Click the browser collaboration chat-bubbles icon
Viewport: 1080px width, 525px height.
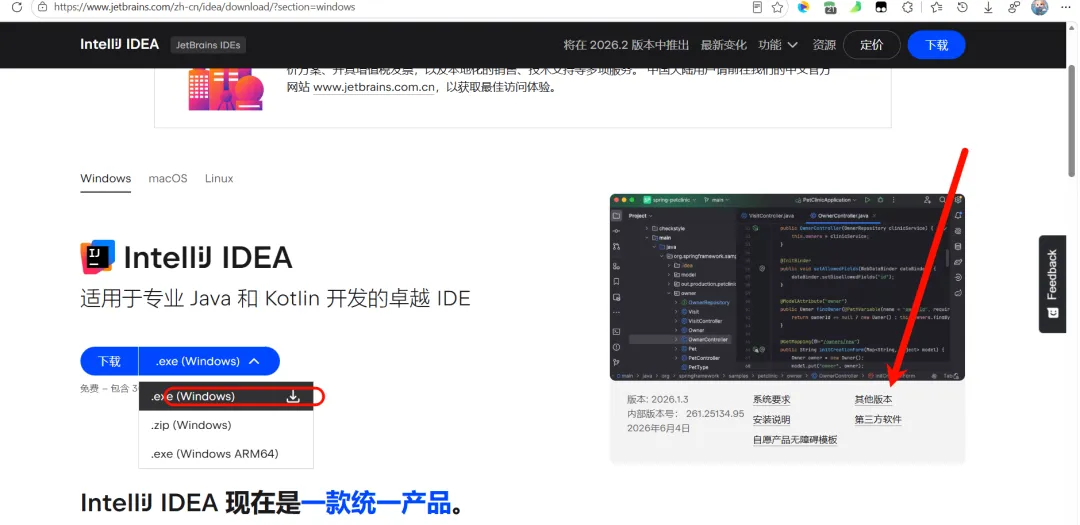click(x=1014, y=7)
